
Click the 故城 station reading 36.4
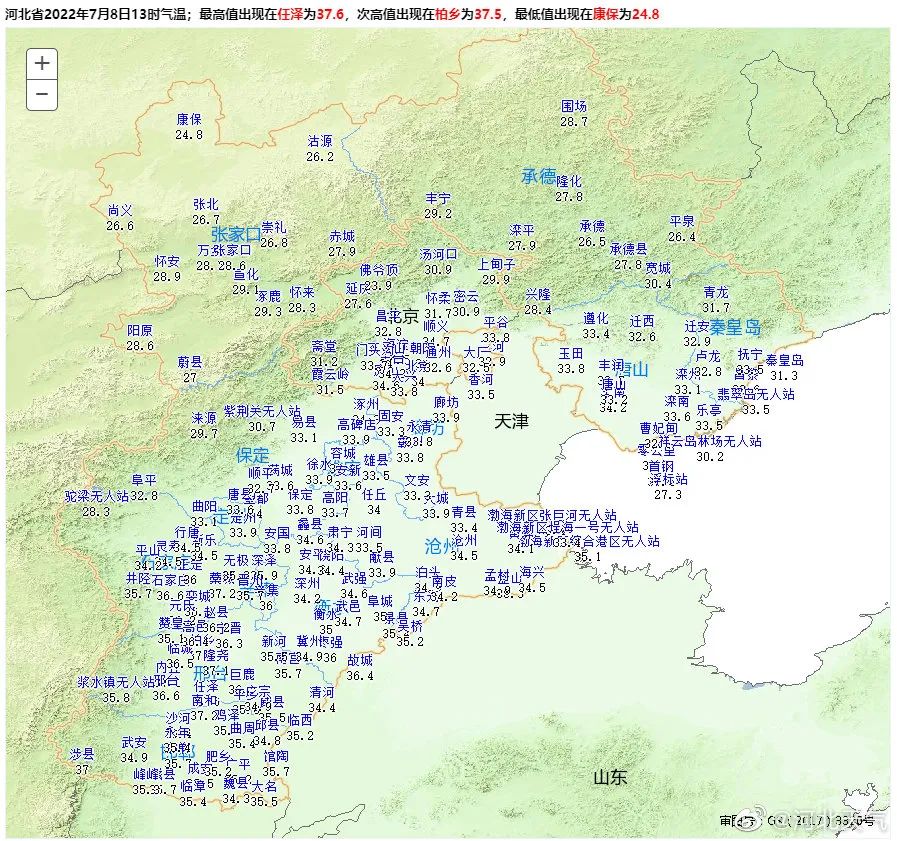[x=360, y=668]
